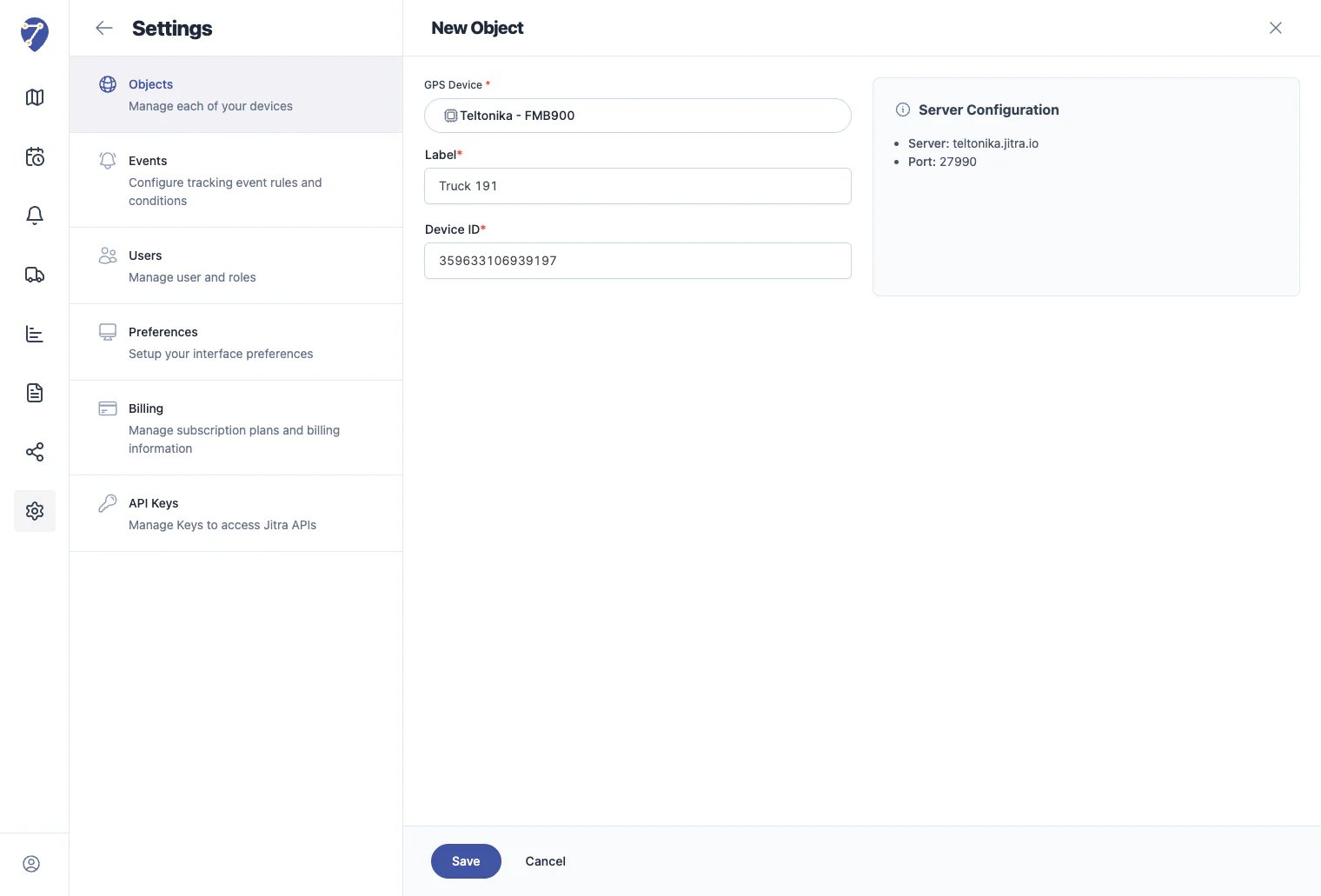This screenshot has width=1321, height=896.
Task: Open the GPS Device dropdown
Action: click(638, 116)
